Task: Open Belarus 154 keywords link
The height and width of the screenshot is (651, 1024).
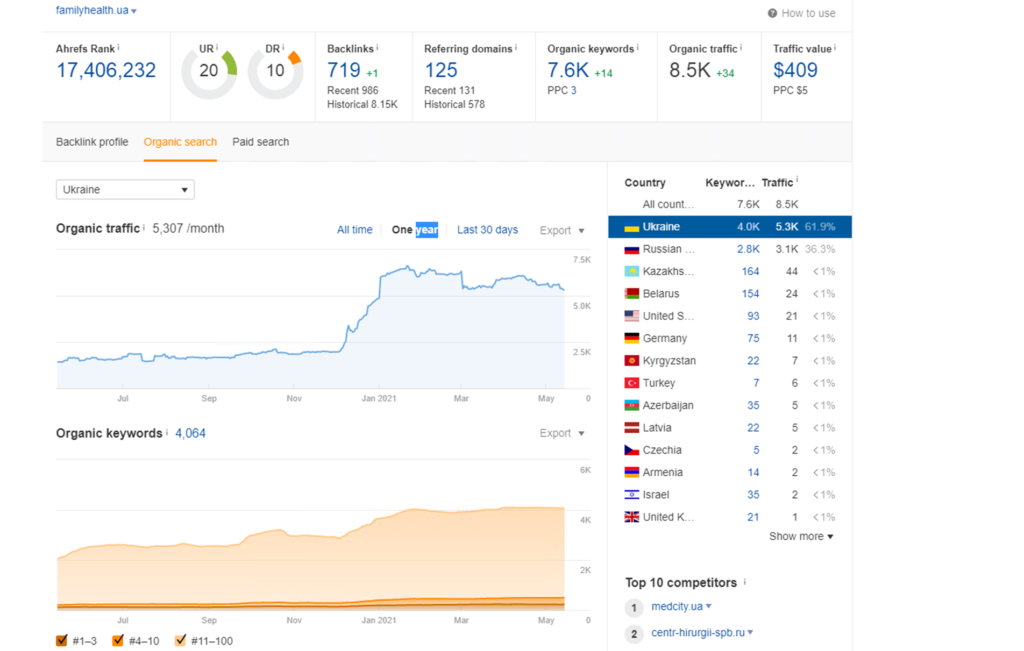Action: [x=750, y=294]
